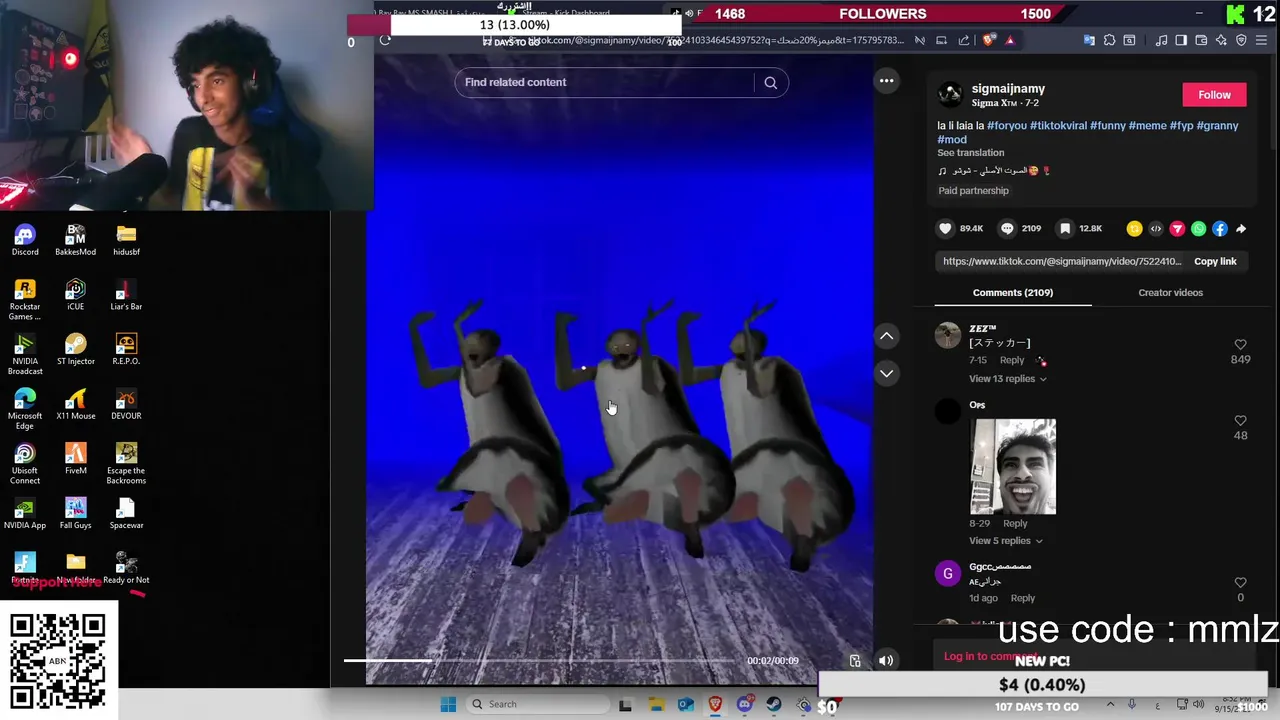
Task: Share the video via WhatsApp icon
Action: [1199, 229]
